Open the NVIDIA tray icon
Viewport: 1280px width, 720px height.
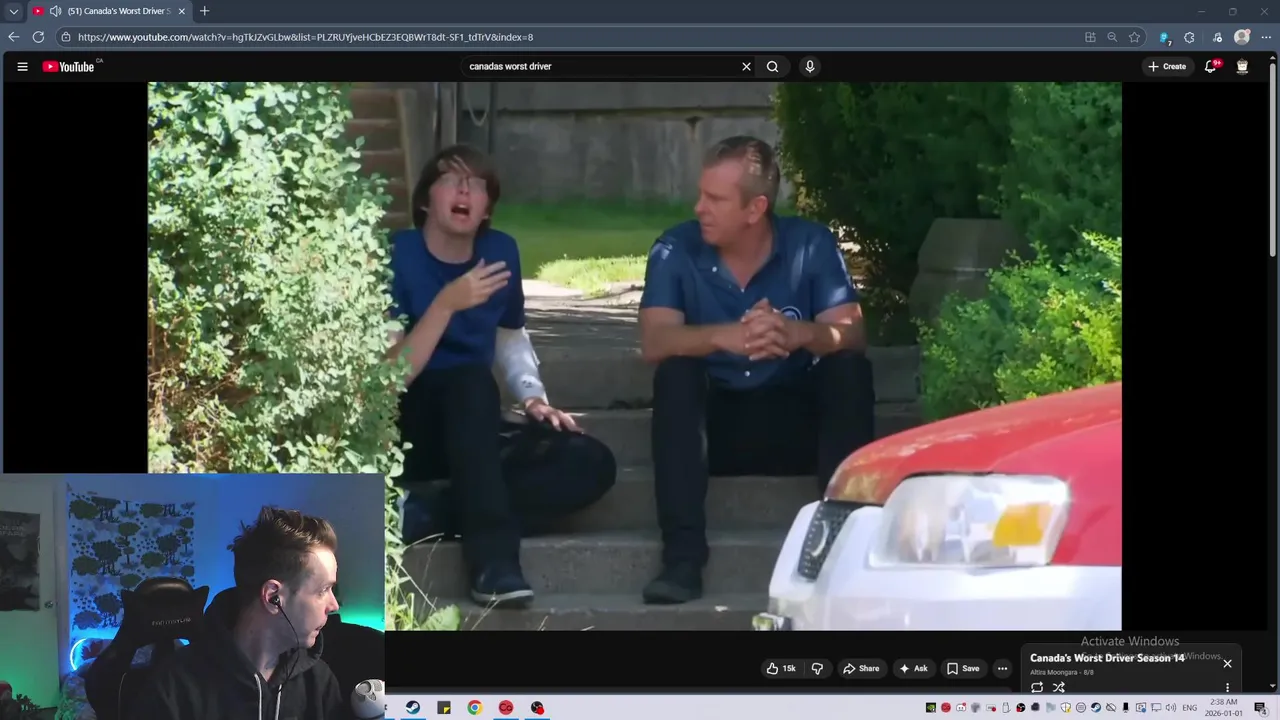(x=930, y=708)
